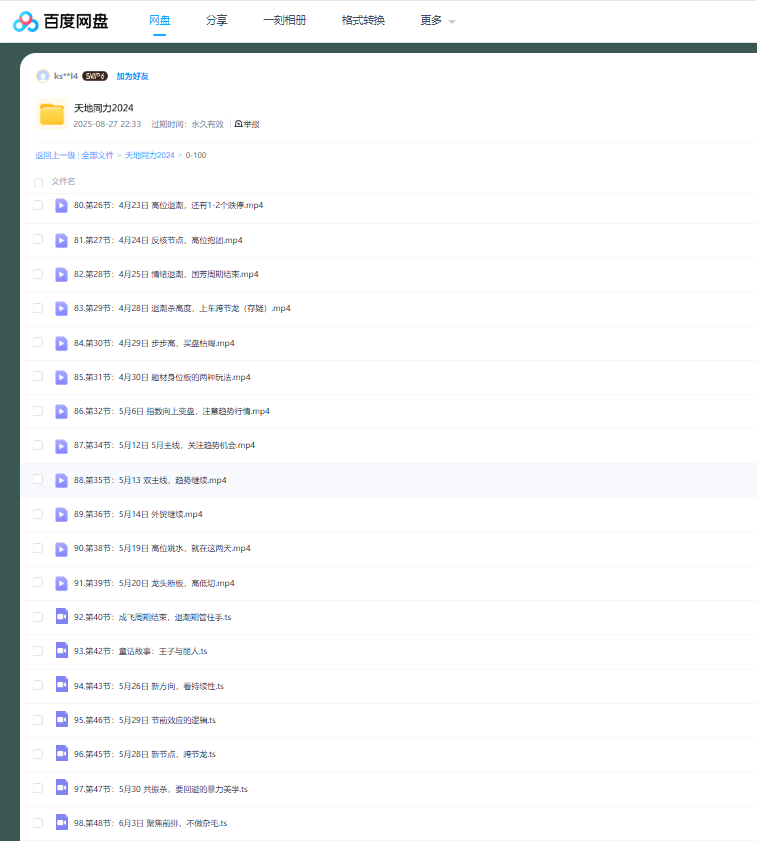Switch to the 分享 tab
The image size is (757, 841).
[216, 21]
